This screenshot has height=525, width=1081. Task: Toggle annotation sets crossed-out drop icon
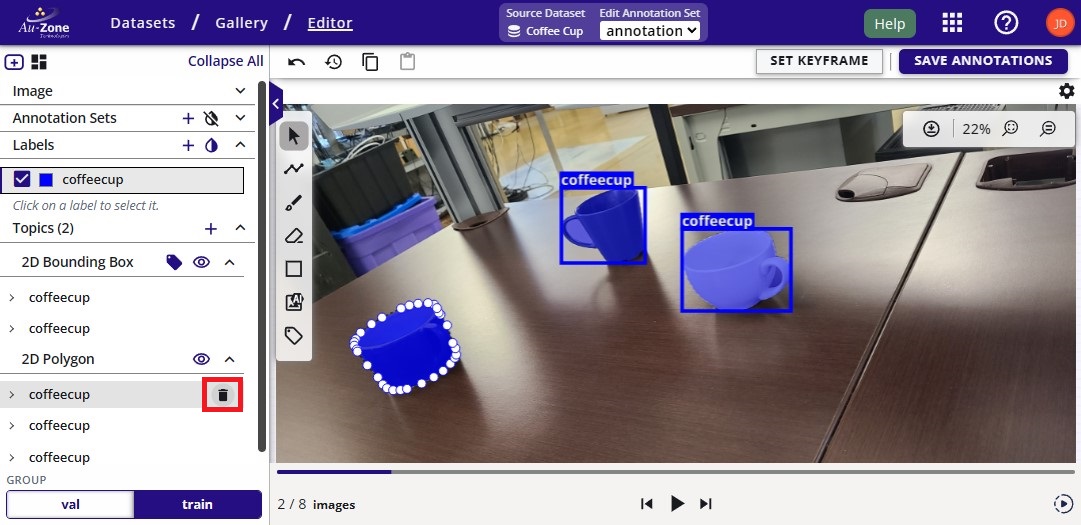point(212,119)
